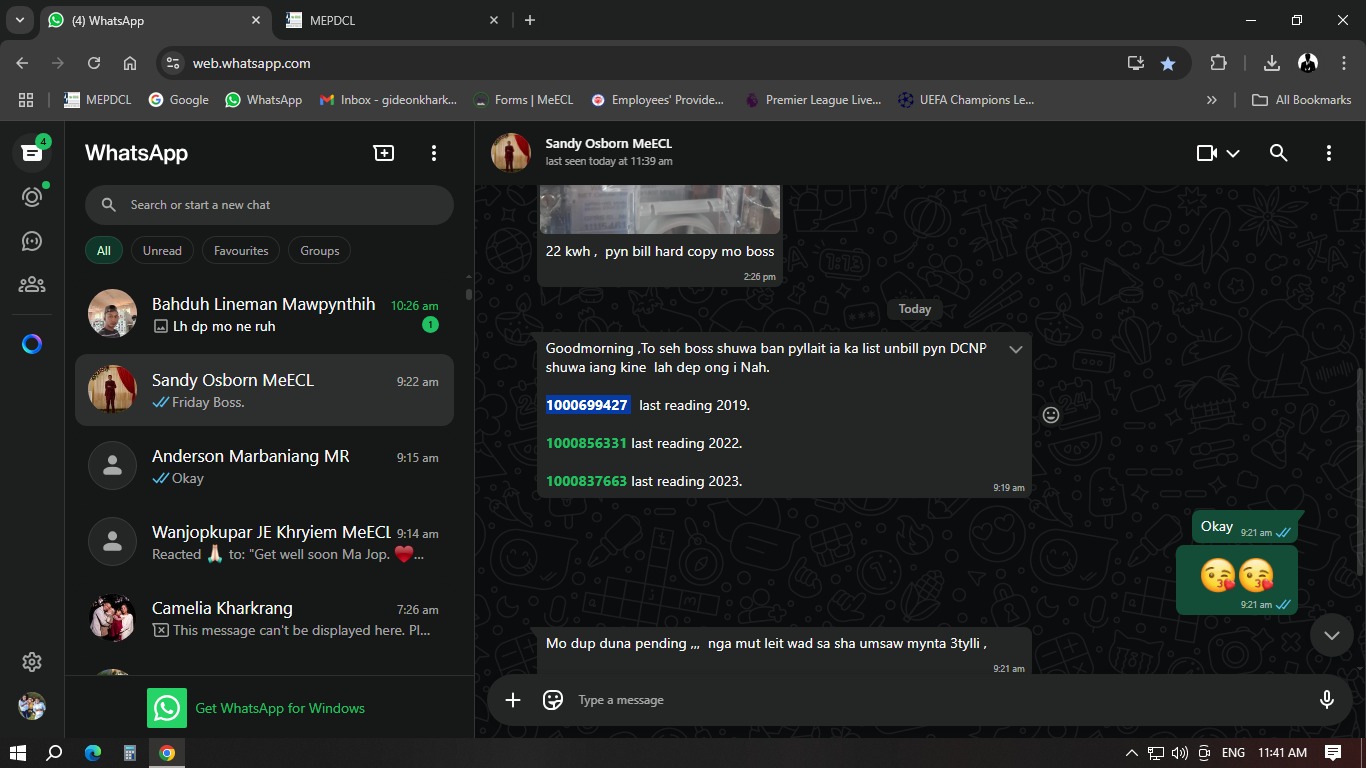Open the browser downloads icon
The height and width of the screenshot is (768, 1366).
point(1272,63)
